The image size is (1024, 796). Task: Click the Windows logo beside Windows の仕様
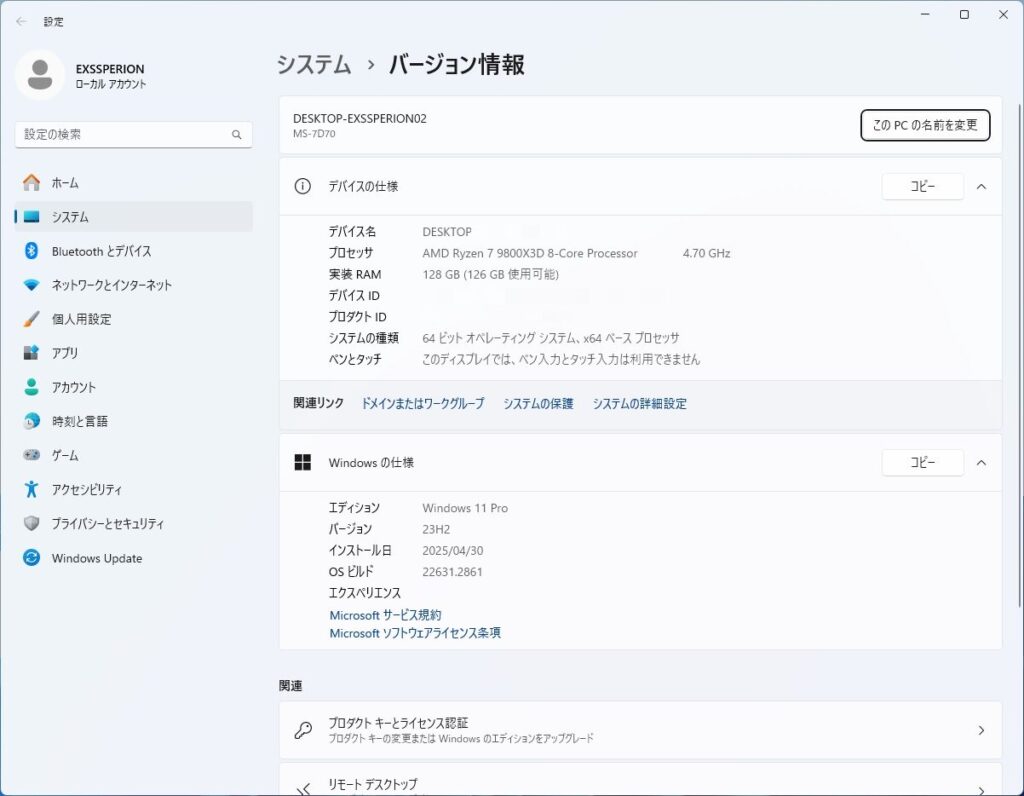pos(302,462)
